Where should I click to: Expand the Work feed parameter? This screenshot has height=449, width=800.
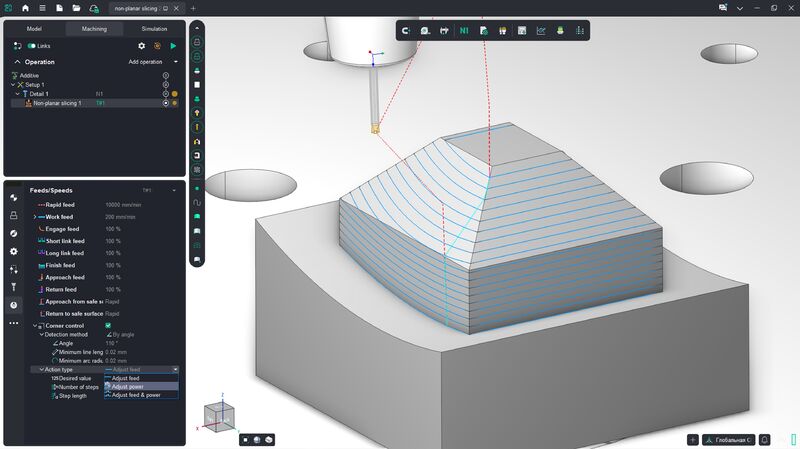35,217
